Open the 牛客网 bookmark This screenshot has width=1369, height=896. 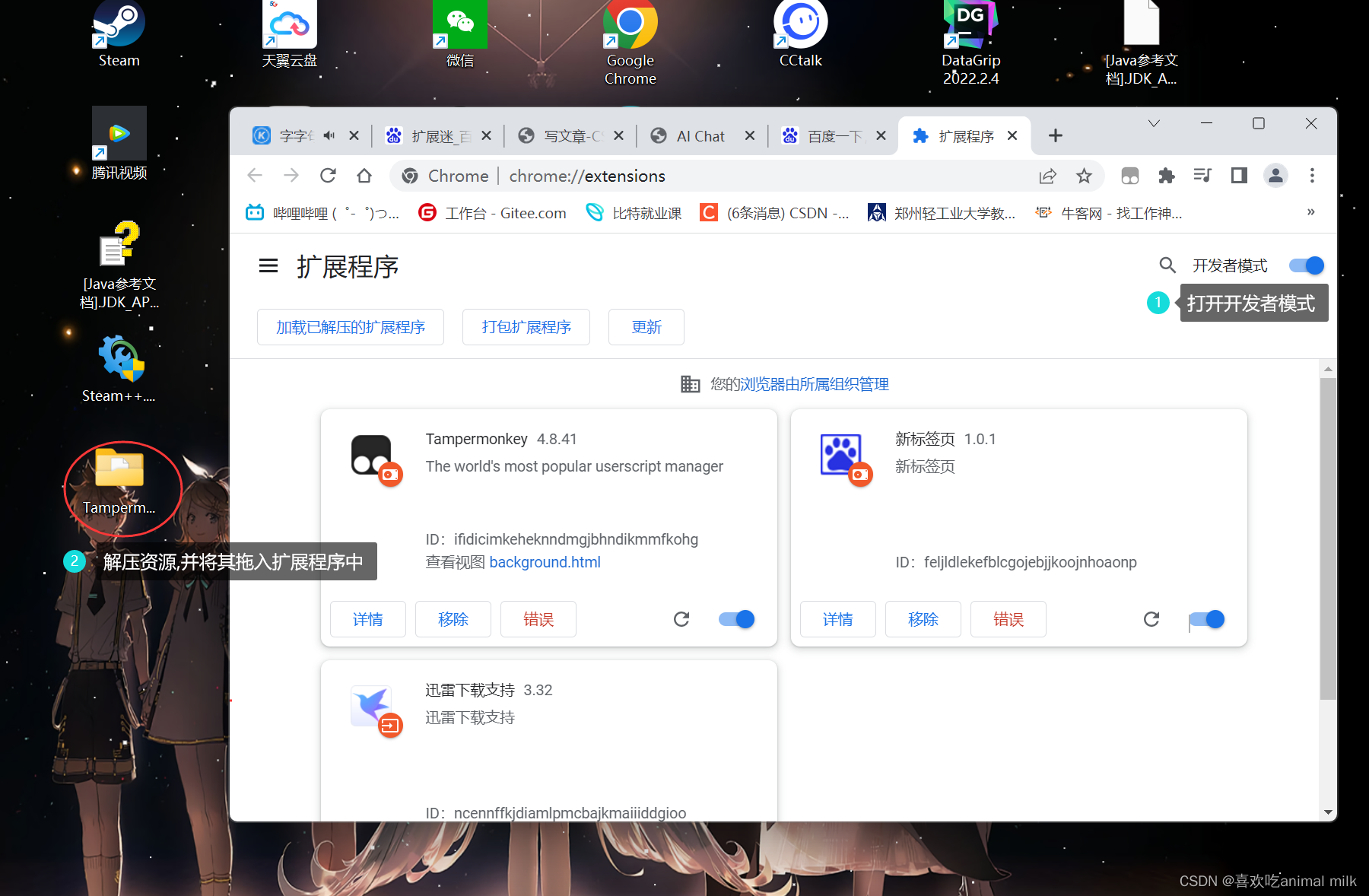tap(1109, 213)
